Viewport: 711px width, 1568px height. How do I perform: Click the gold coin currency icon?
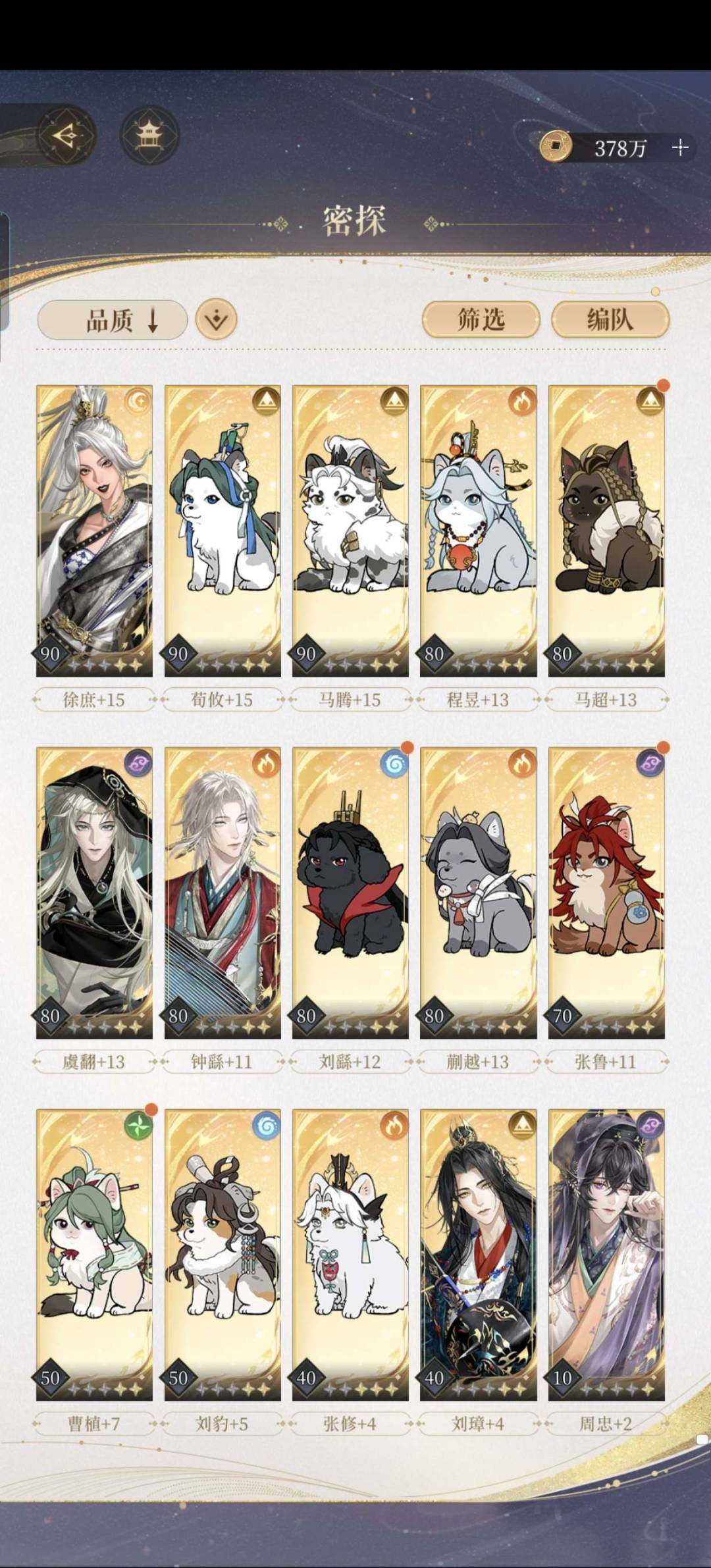(x=556, y=146)
